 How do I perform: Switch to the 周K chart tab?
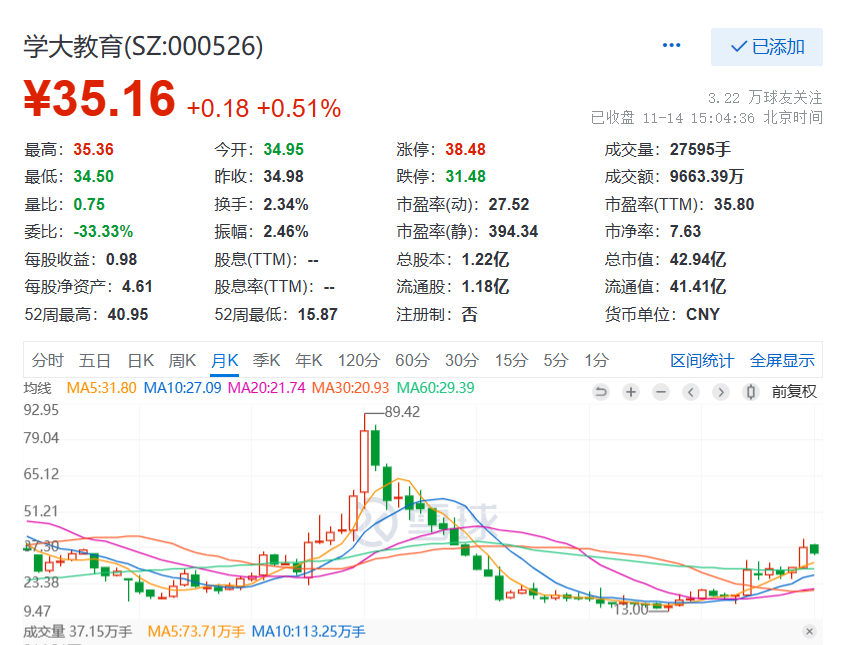pos(182,361)
